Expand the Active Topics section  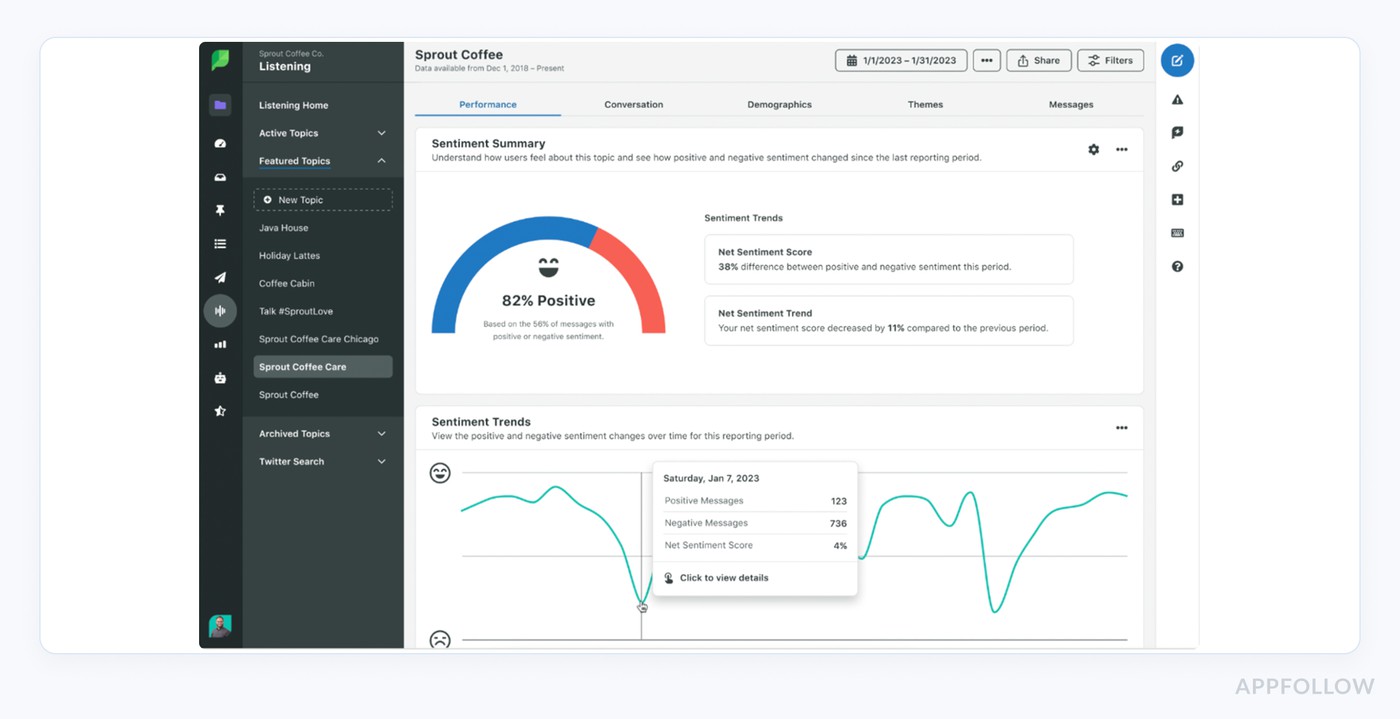point(323,133)
